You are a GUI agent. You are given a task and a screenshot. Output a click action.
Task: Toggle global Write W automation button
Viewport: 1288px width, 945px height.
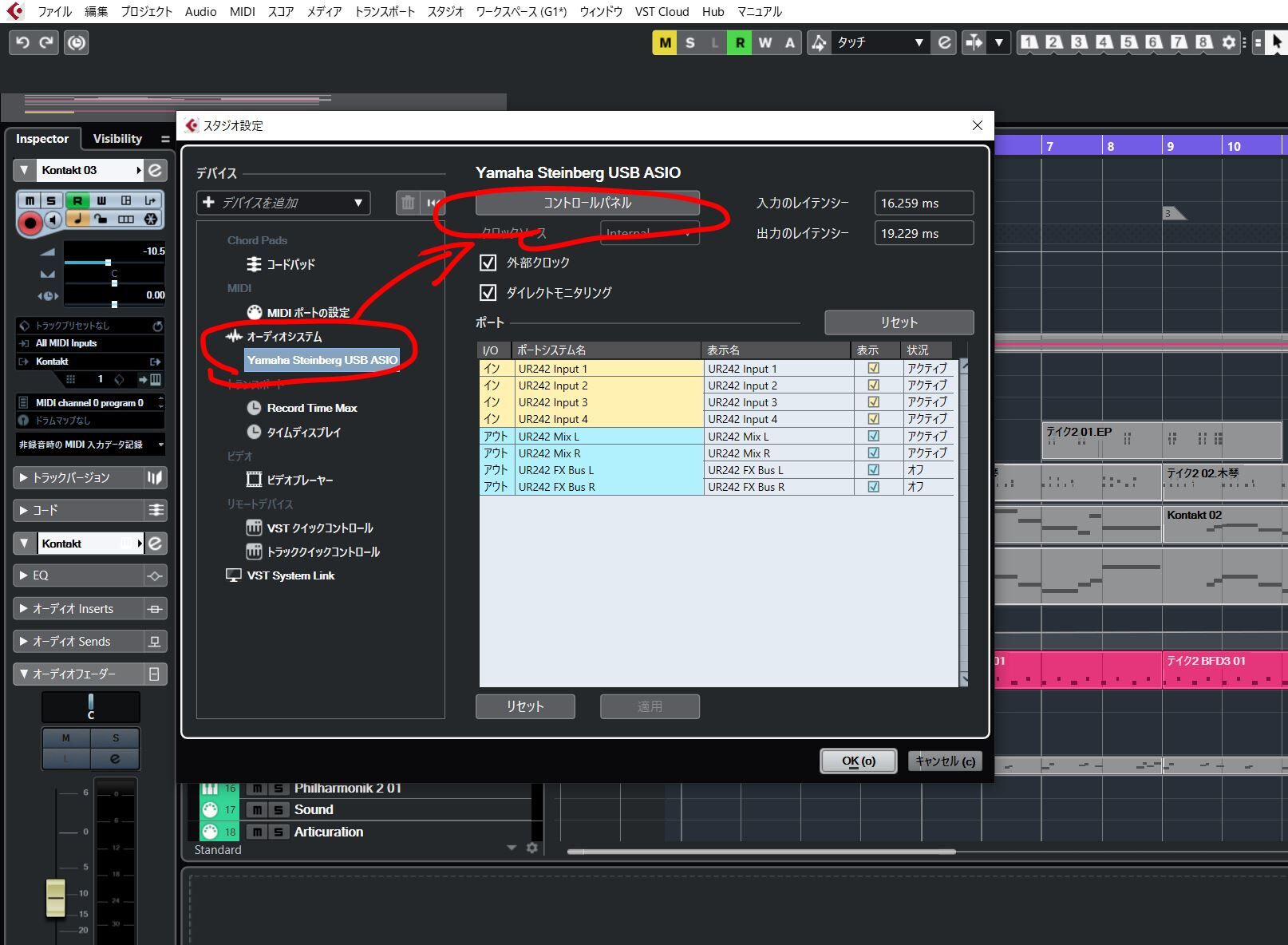pyautogui.click(x=765, y=43)
